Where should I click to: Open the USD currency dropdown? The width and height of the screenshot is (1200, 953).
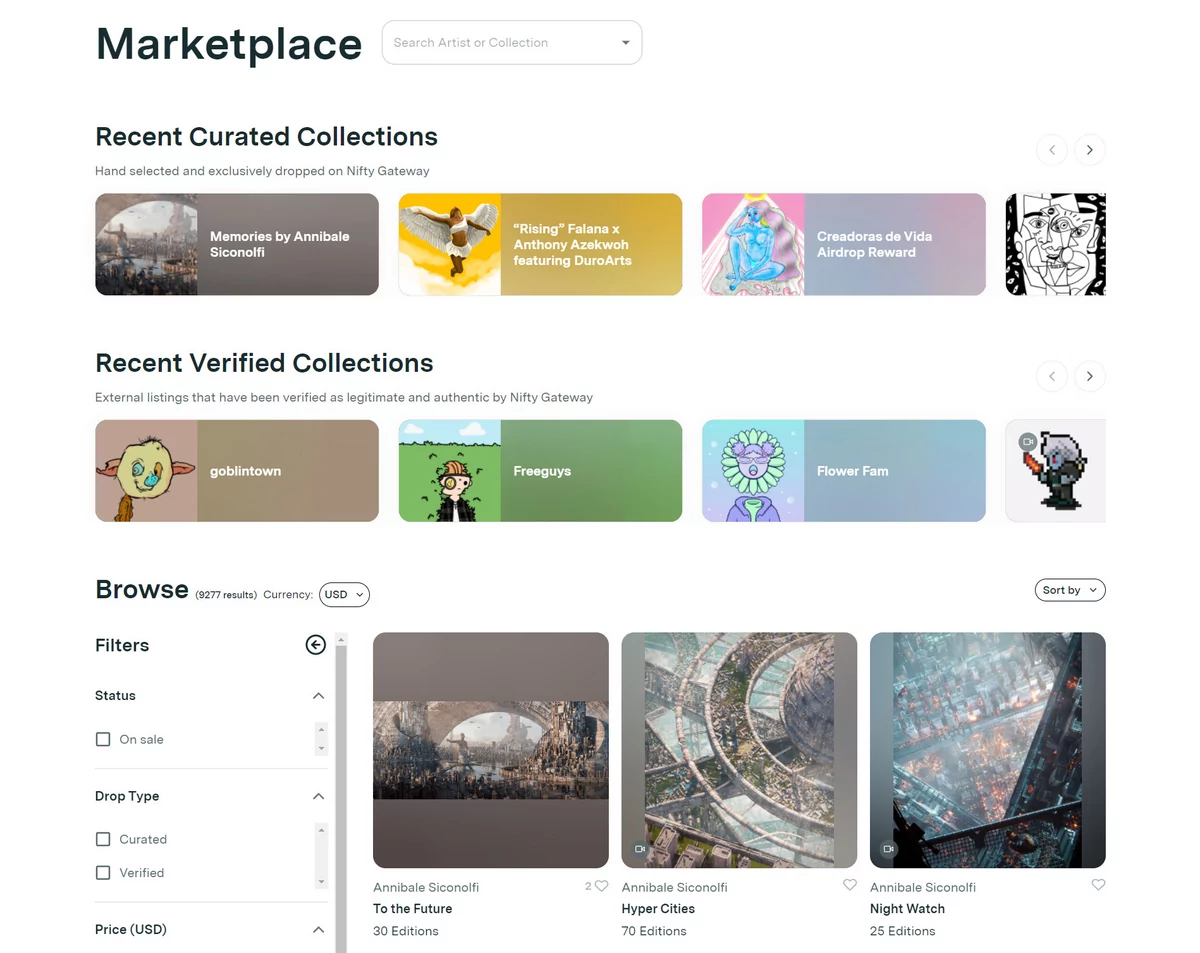tap(345, 594)
